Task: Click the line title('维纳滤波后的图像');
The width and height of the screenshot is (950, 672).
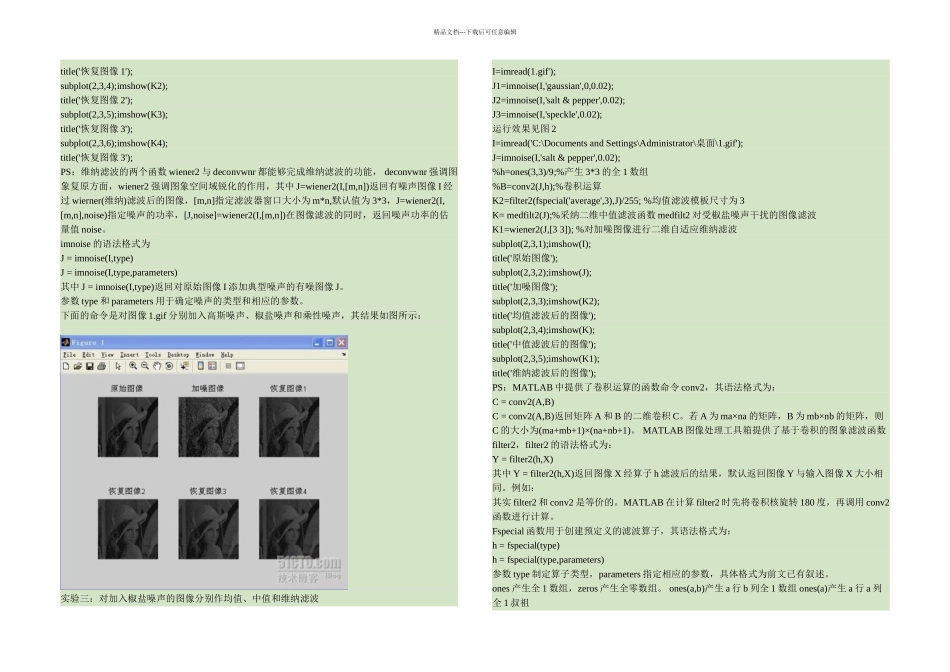Action: click(543, 373)
